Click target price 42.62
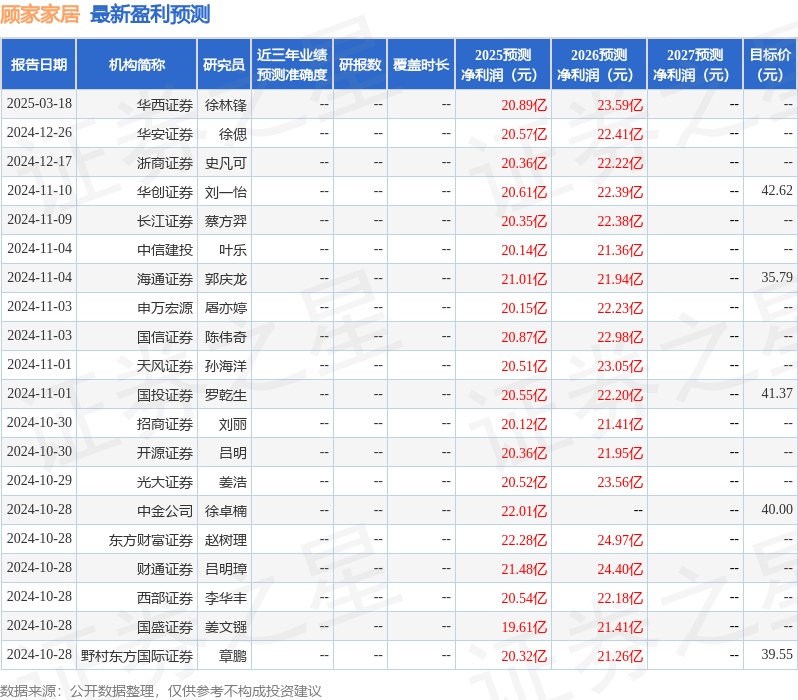This screenshot has height=700, width=798. point(777,190)
